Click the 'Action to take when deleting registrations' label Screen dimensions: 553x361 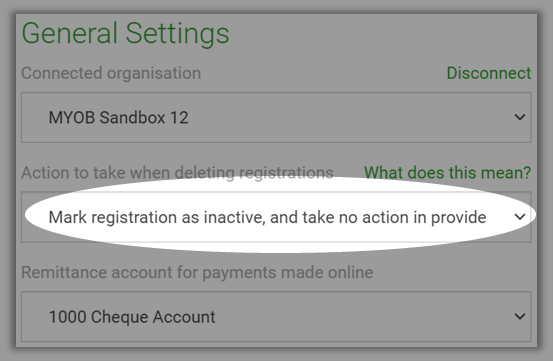177,173
